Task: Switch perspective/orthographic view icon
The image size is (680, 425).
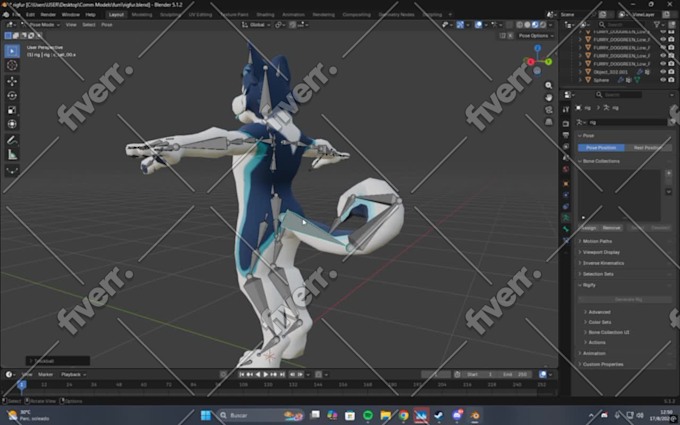Action: pyautogui.click(x=549, y=122)
